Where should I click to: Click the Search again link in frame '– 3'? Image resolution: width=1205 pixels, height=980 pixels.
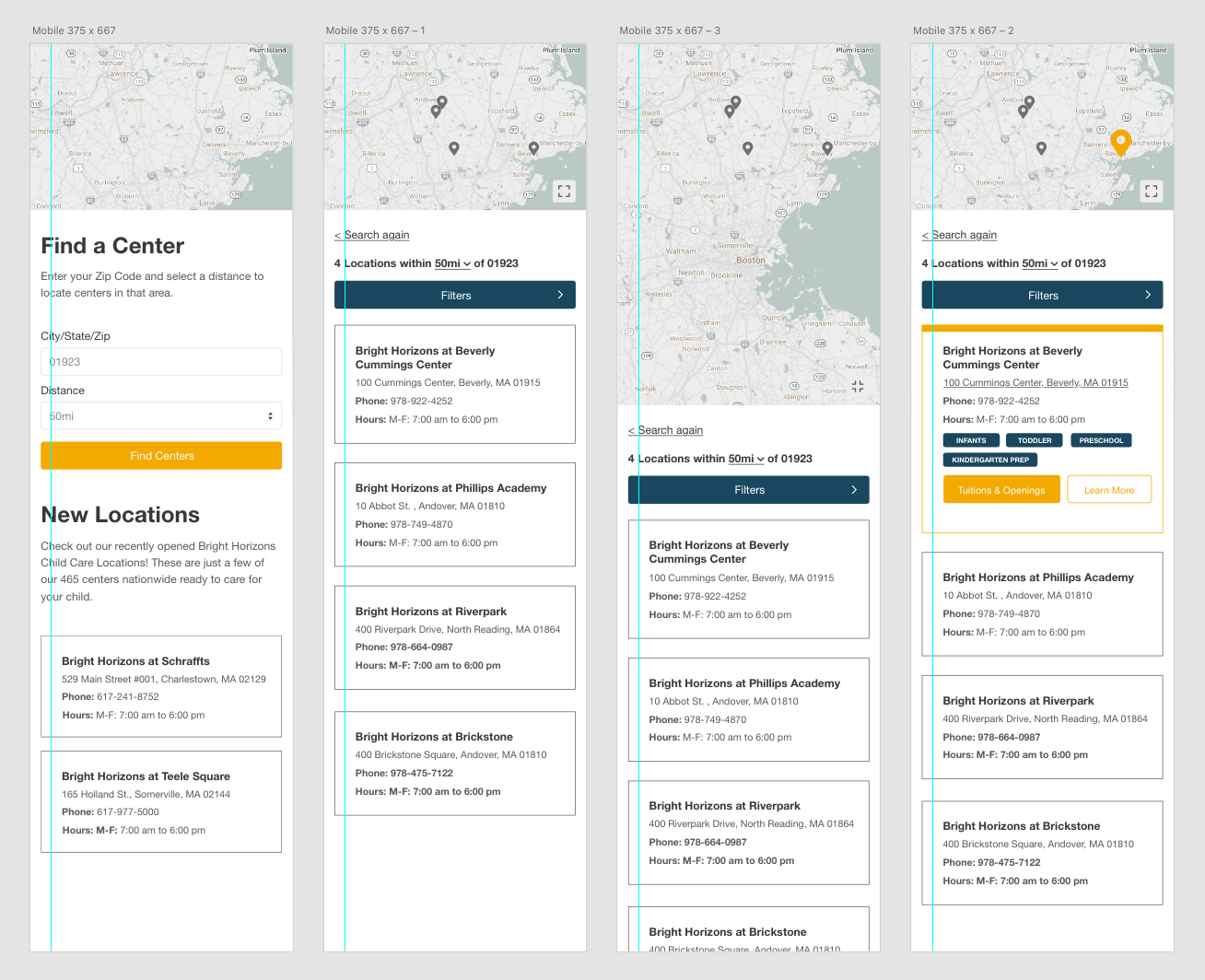666,430
